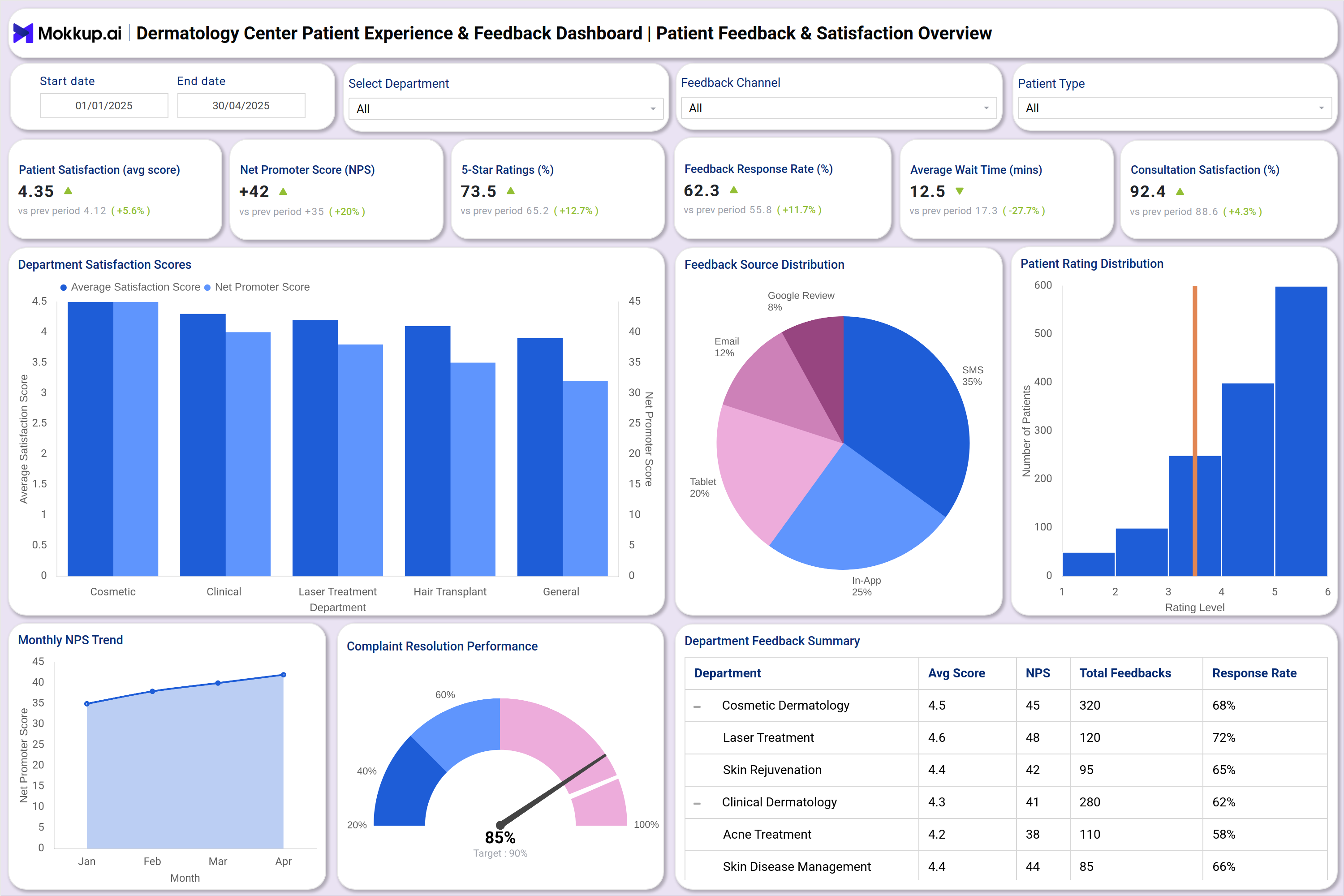The width and height of the screenshot is (1344, 896).
Task: Click the up arrow beside Feedback Response Rate 62.3
Action: coord(734,190)
